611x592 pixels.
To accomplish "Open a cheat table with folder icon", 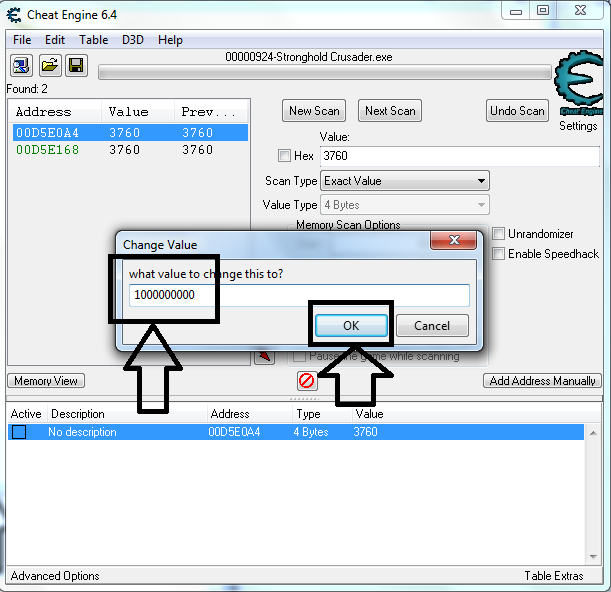I will pyautogui.click(x=49, y=65).
